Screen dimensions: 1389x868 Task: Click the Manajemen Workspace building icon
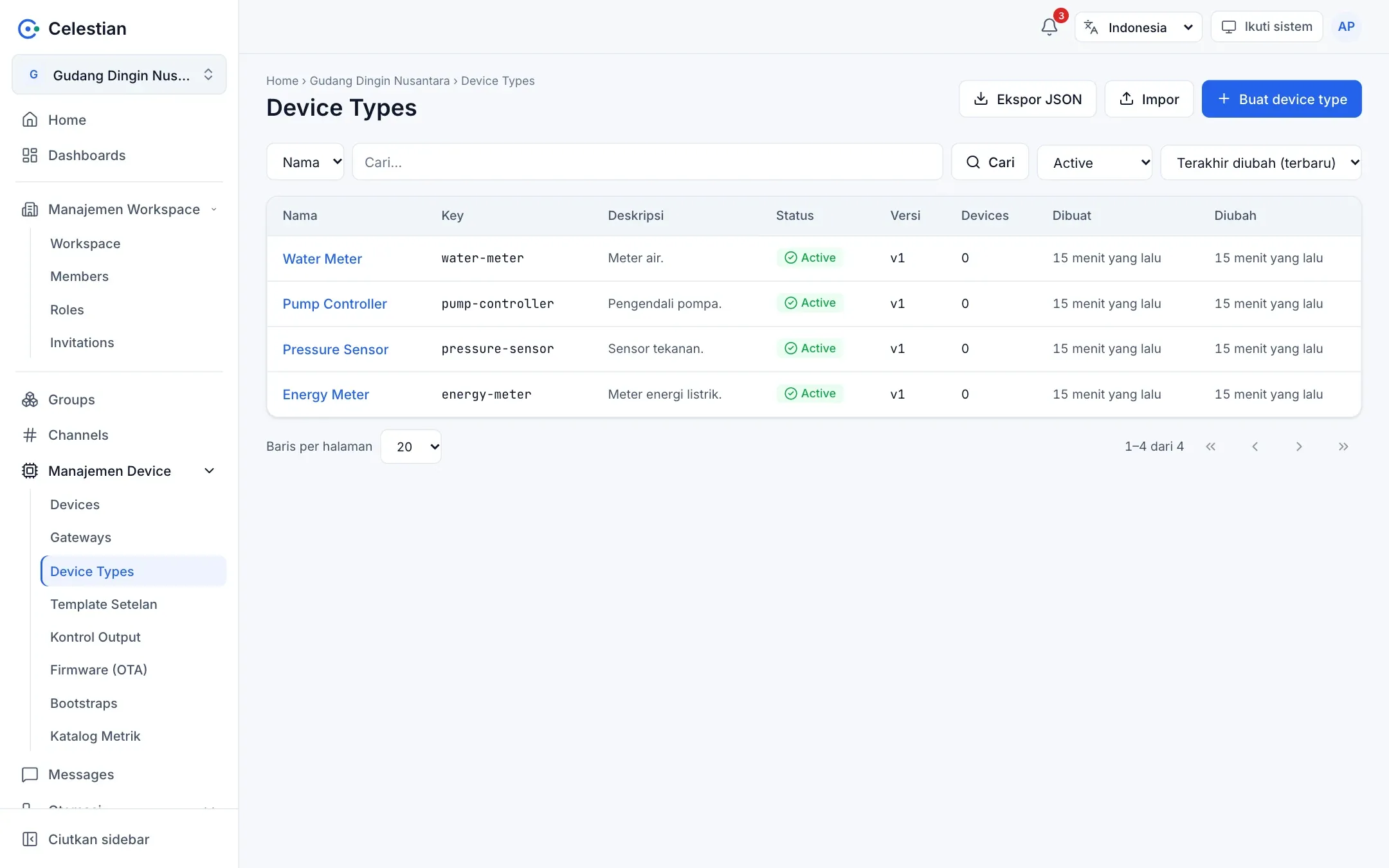pyautogui.click(x=30, y=209)
